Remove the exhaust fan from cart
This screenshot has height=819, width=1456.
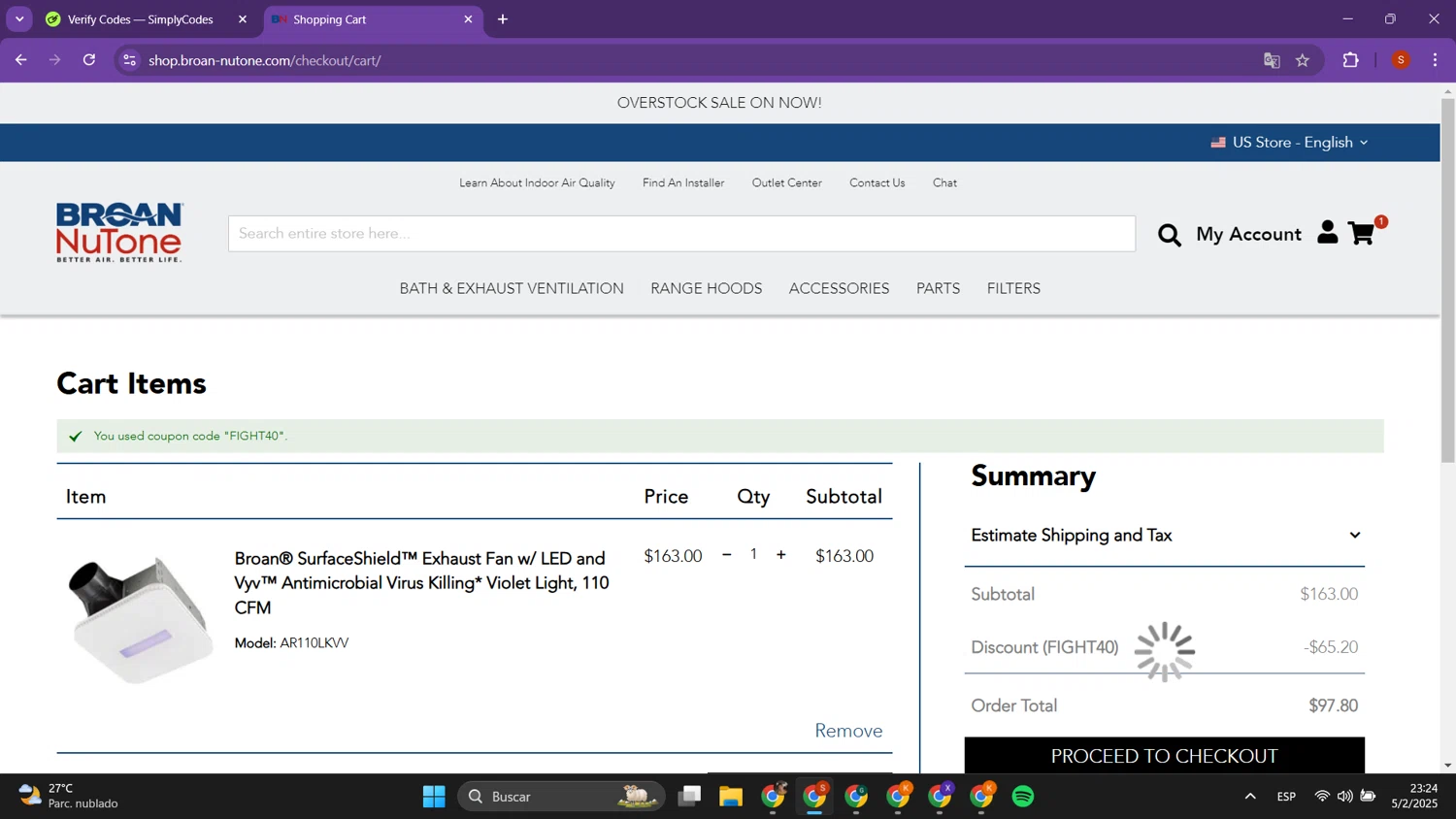pyautogui.click(x=848, y=731)
